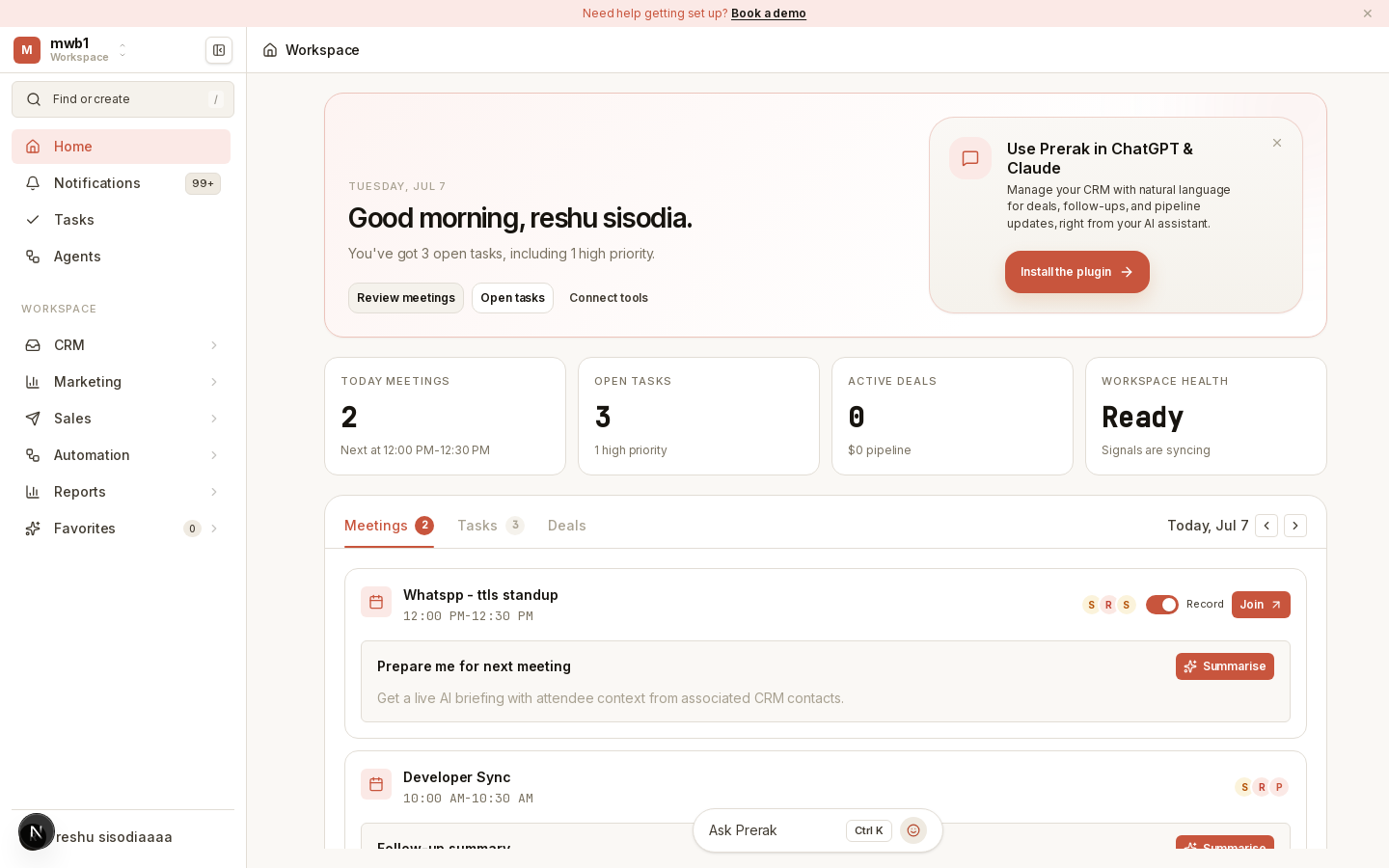Image resolution: width=1389 pixels, height=868 pixels.
Task: Open the reshu sisodiaaaa user profile
Action: (114, 837)
